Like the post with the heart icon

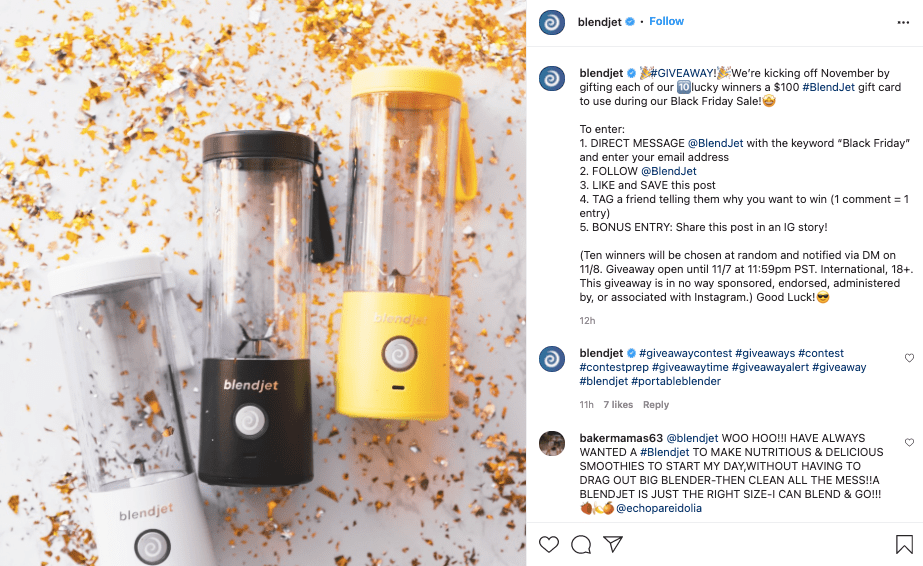[549, 544]
